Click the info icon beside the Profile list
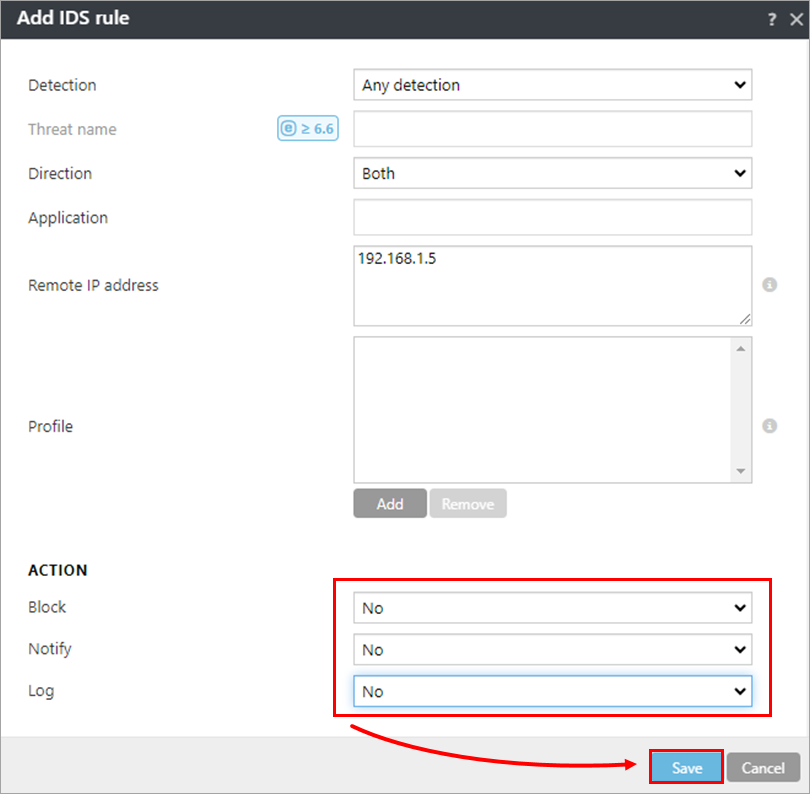810x794 pixels. (769, 425)
